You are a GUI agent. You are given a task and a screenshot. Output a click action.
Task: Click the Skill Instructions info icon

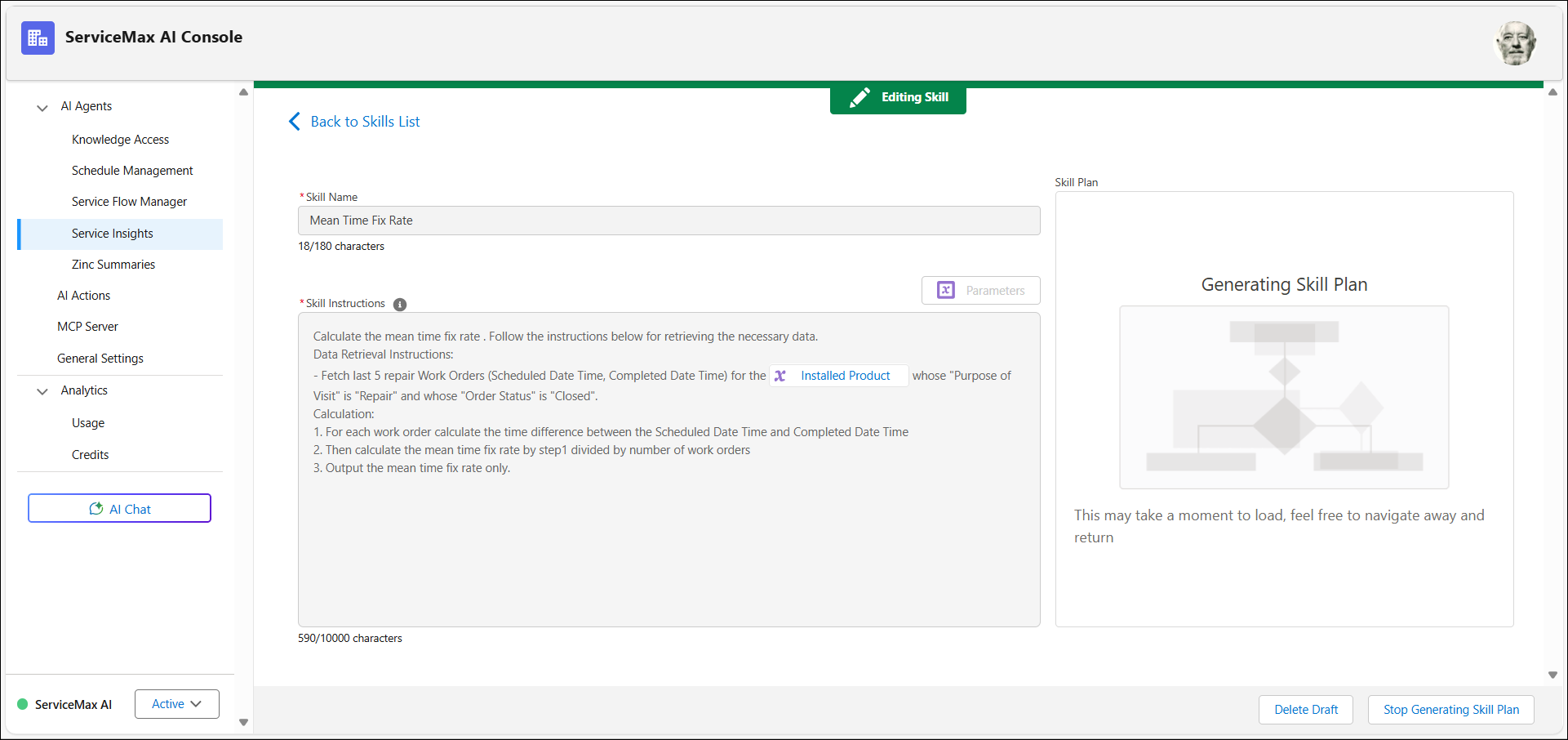(400, 305)
